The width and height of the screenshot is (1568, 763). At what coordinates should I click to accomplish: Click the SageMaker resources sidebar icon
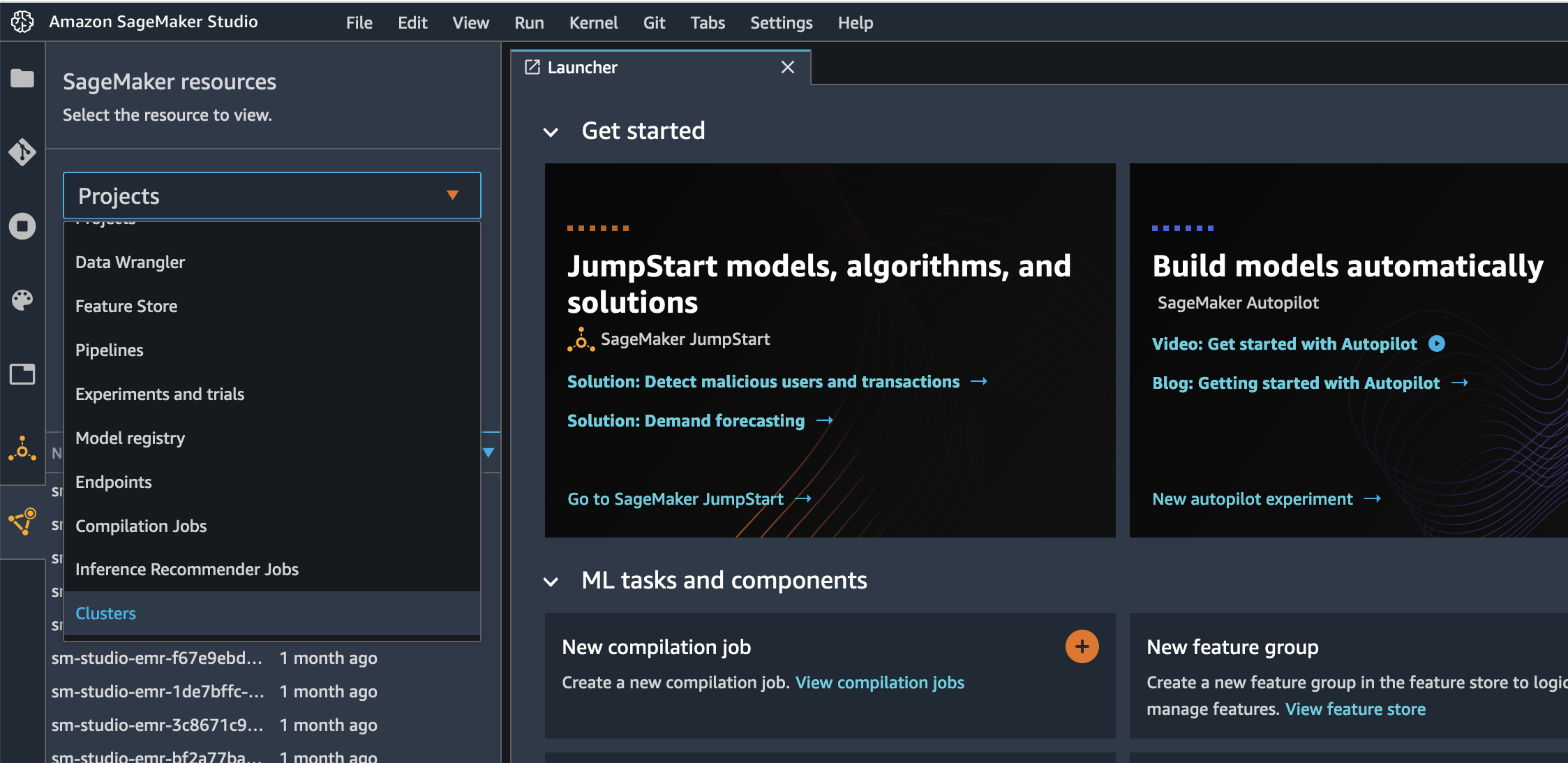click(x=22, y=521)
